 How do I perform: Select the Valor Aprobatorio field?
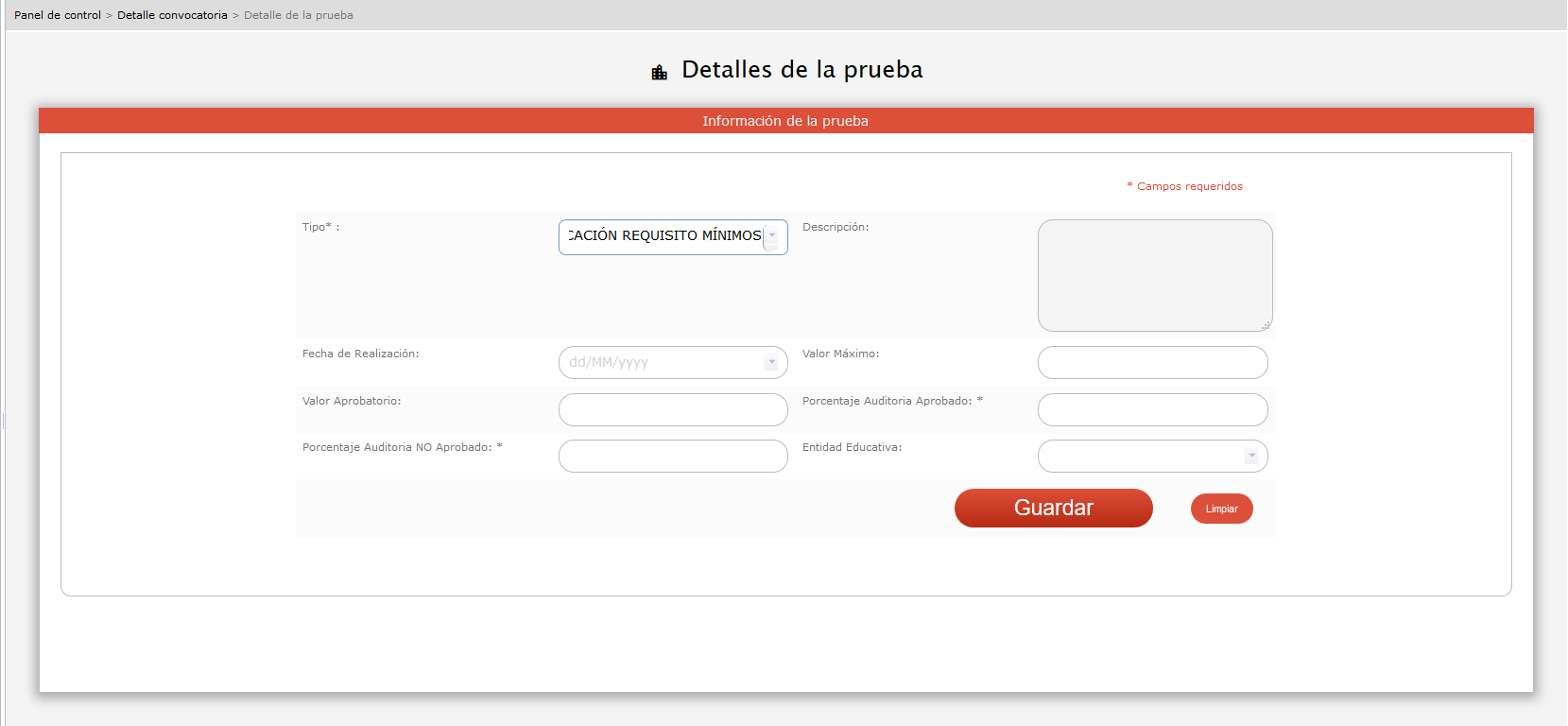pyautogui.click(x=672, y=409)
